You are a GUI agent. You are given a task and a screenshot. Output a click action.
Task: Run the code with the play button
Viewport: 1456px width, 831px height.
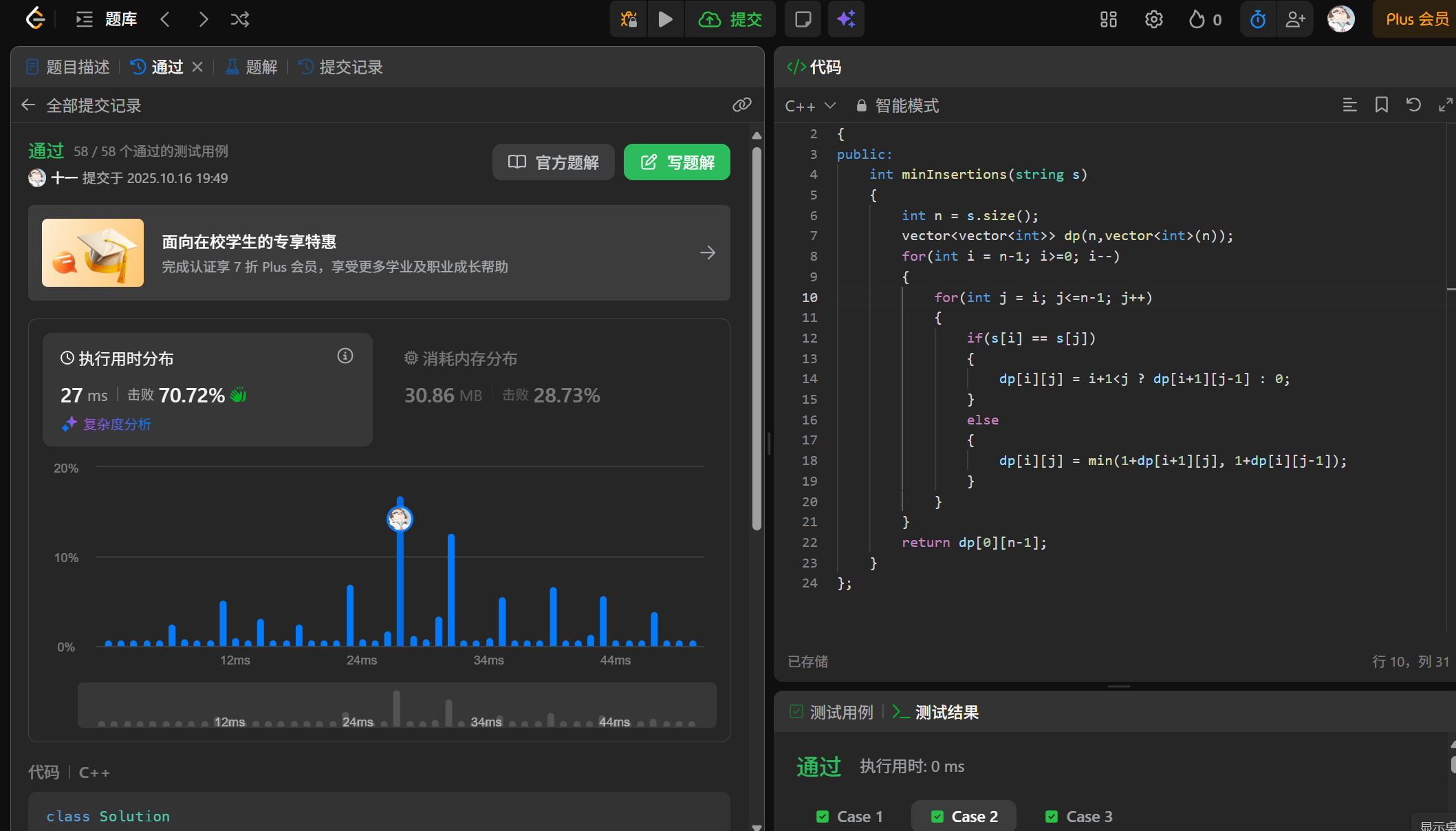(x=665, y=19)
